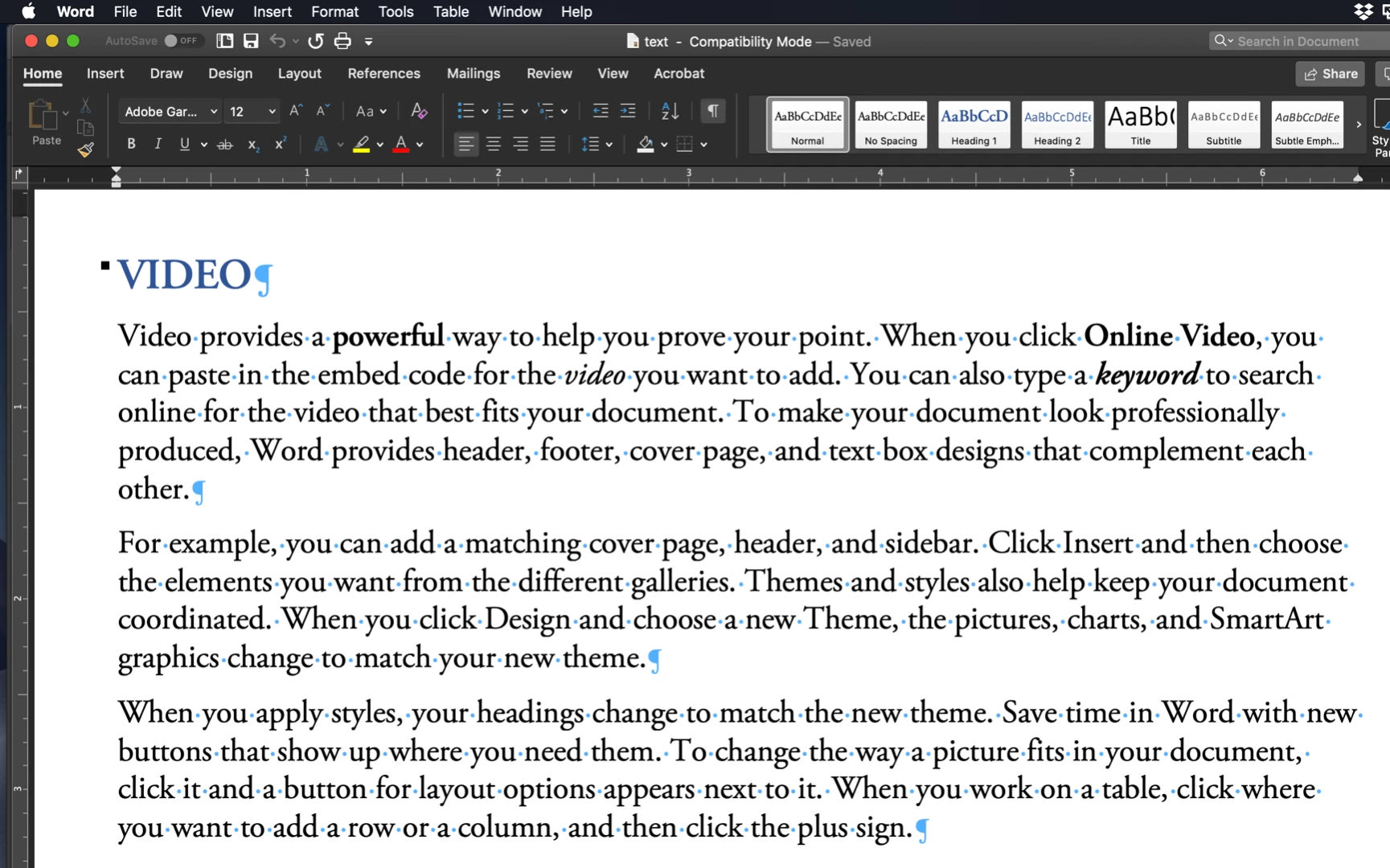Toggle align left button

465,145
